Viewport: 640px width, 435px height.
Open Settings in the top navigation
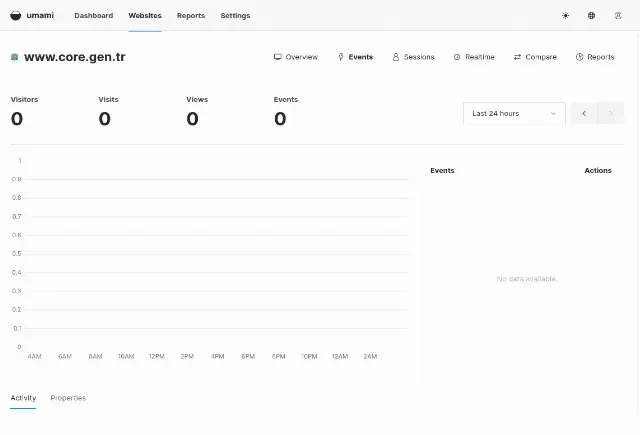click(x=236, y=16)
